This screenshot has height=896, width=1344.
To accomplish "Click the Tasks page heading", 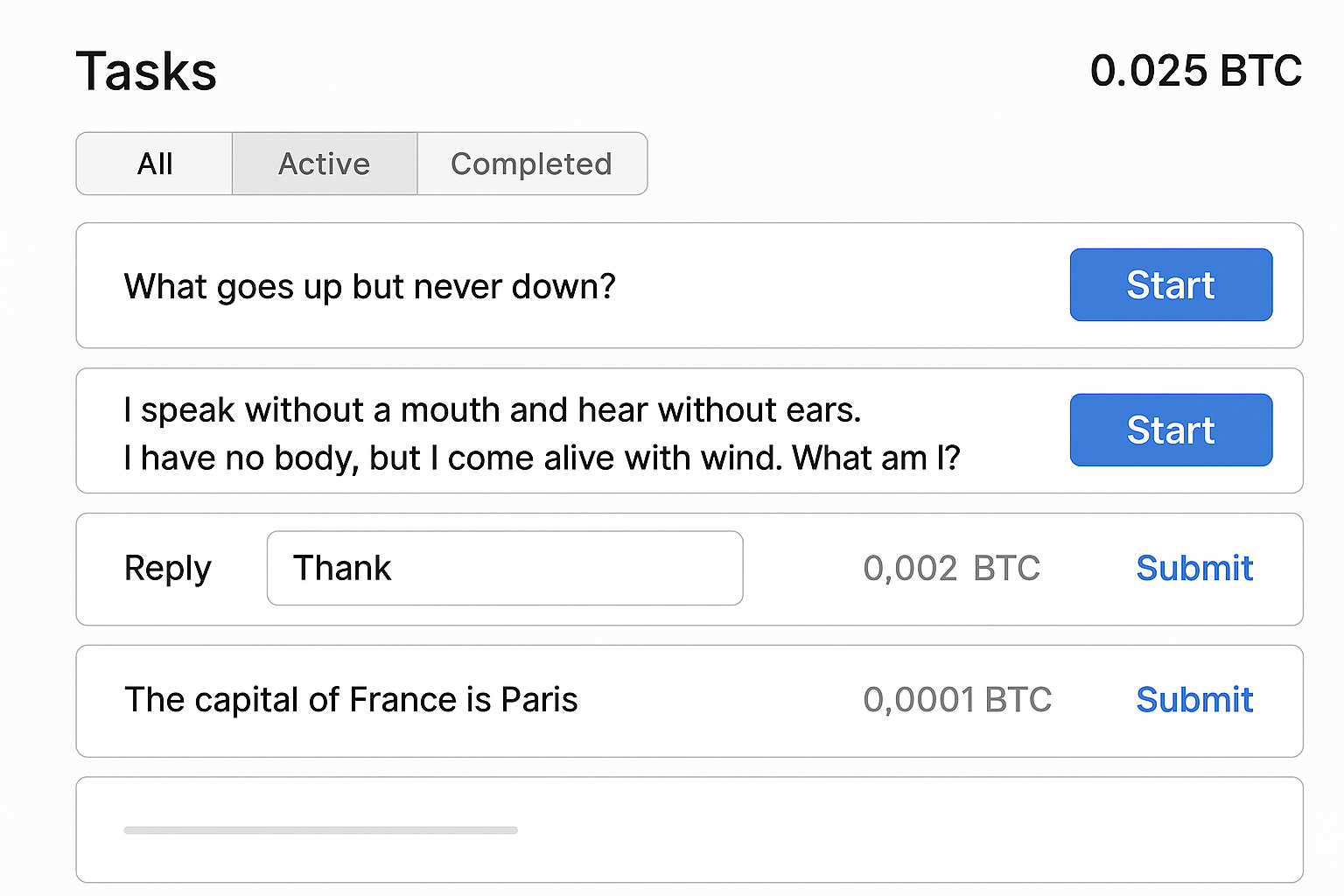I will [146, 71].
